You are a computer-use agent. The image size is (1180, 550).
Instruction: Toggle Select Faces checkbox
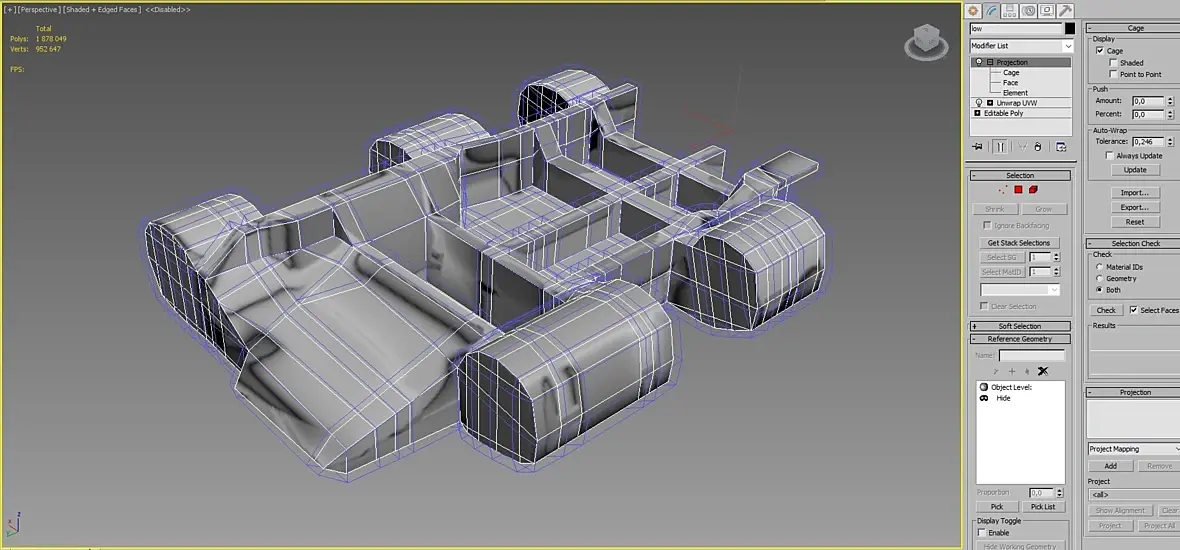(x=1133, y=310)
